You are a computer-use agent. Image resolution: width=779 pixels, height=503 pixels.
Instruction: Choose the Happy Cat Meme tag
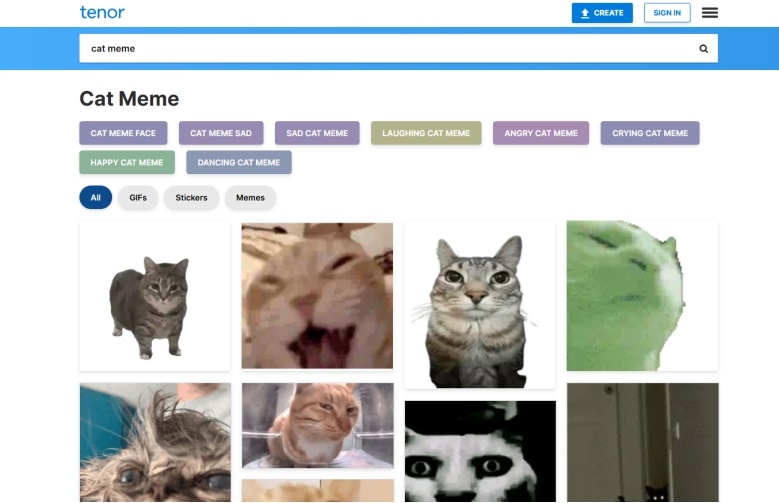pyautogui.click(x=127, y=163)
